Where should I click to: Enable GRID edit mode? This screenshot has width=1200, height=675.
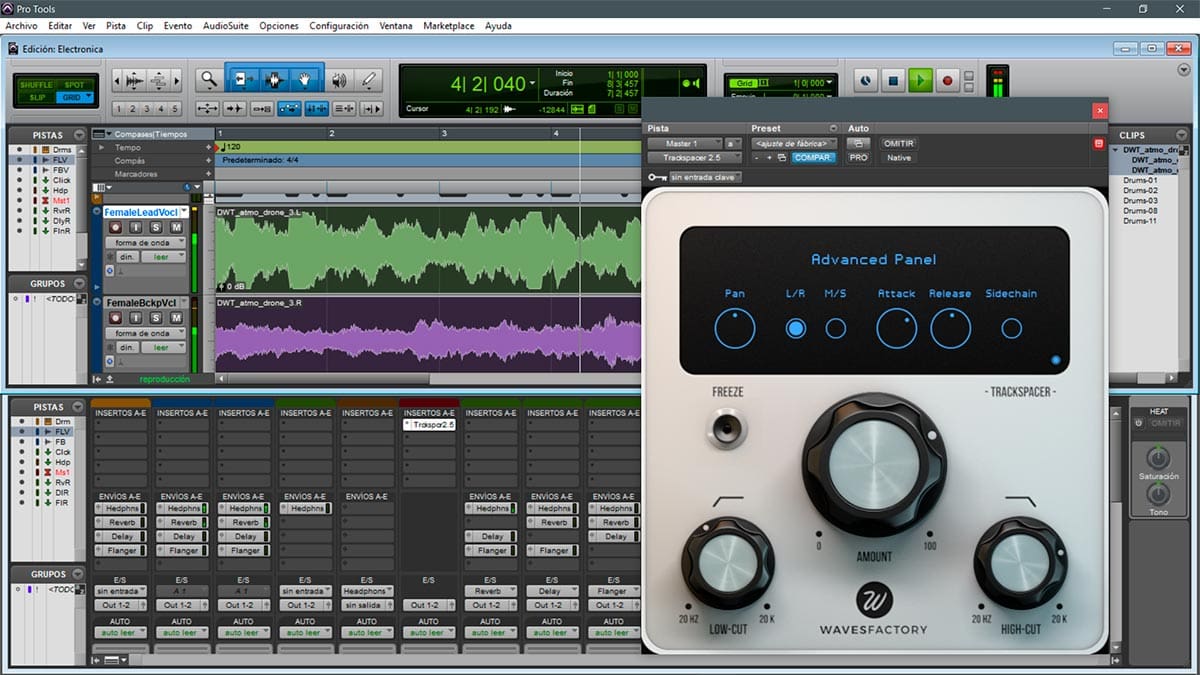(76, 97)
